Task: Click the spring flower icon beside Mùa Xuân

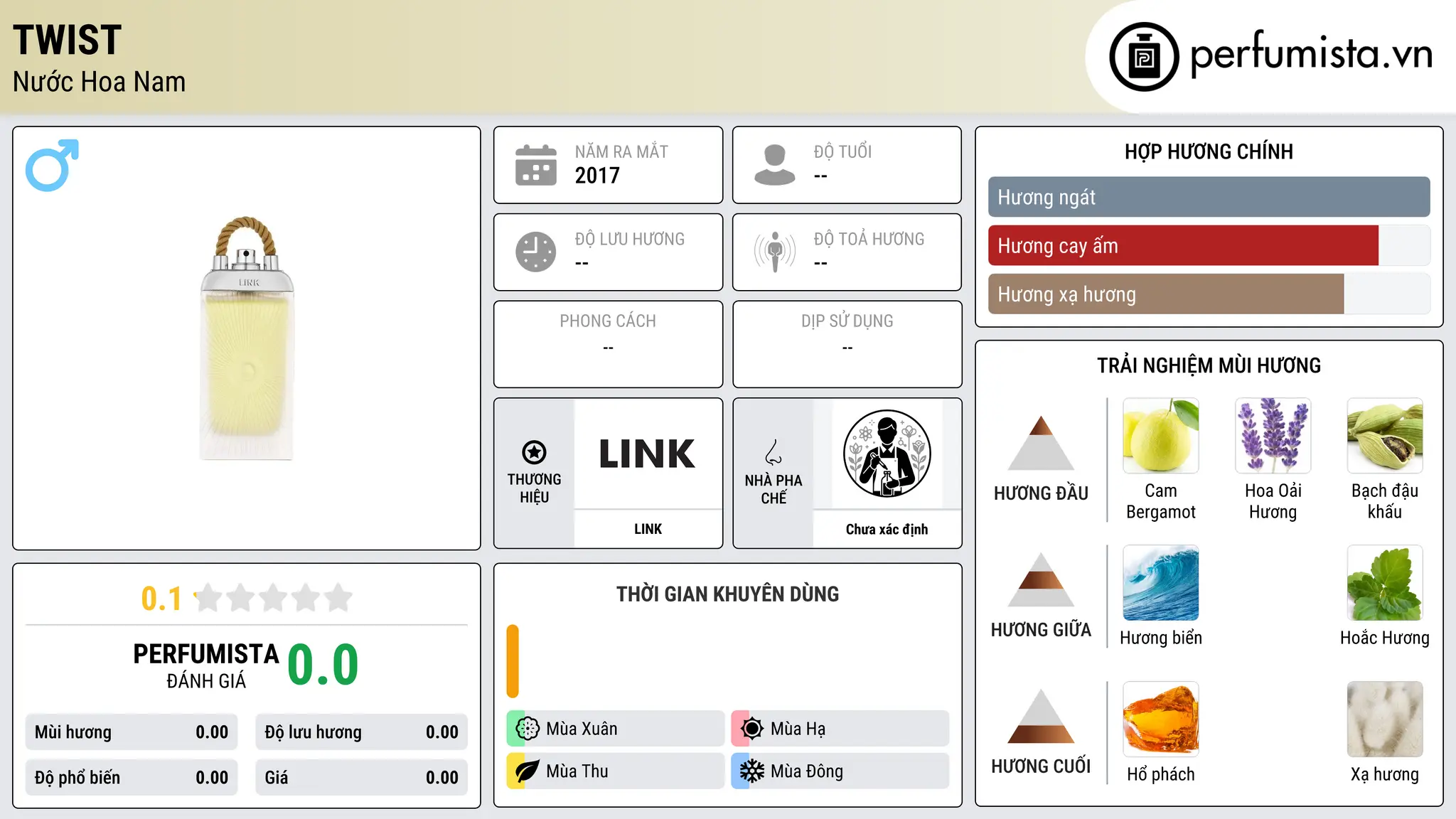Action: pos(528,729)
